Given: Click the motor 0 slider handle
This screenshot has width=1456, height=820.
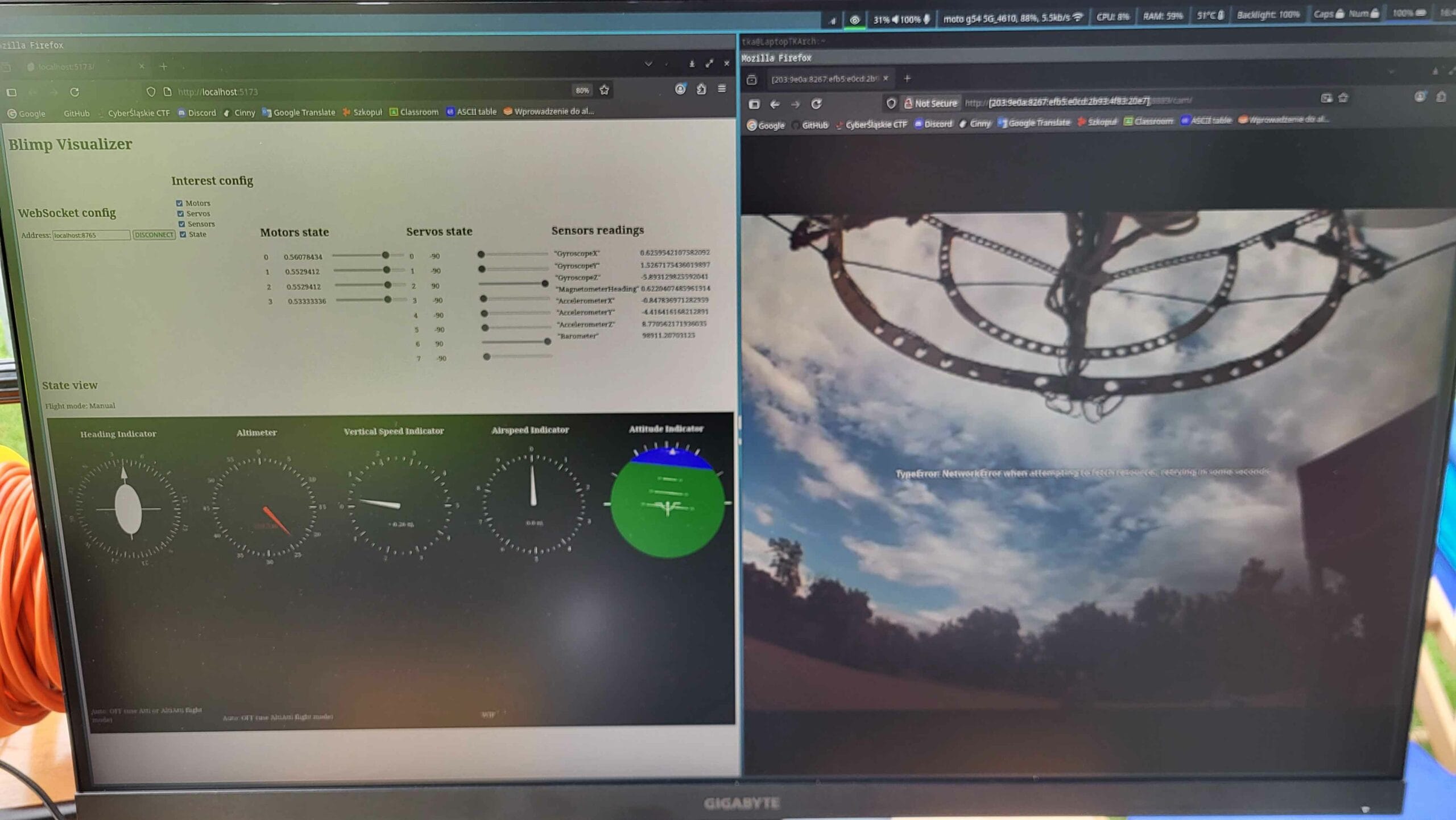Looking at the screenshot, I should (x=386, y=255).
